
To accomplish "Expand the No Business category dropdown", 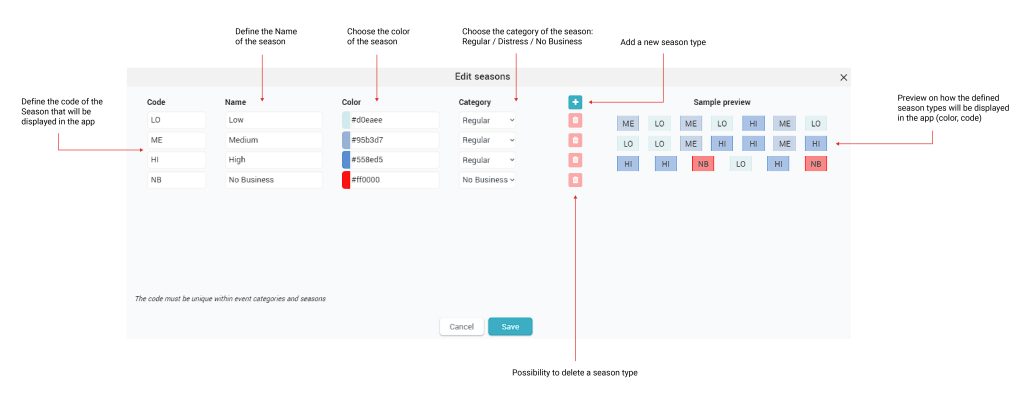I will tap(488, 180).
